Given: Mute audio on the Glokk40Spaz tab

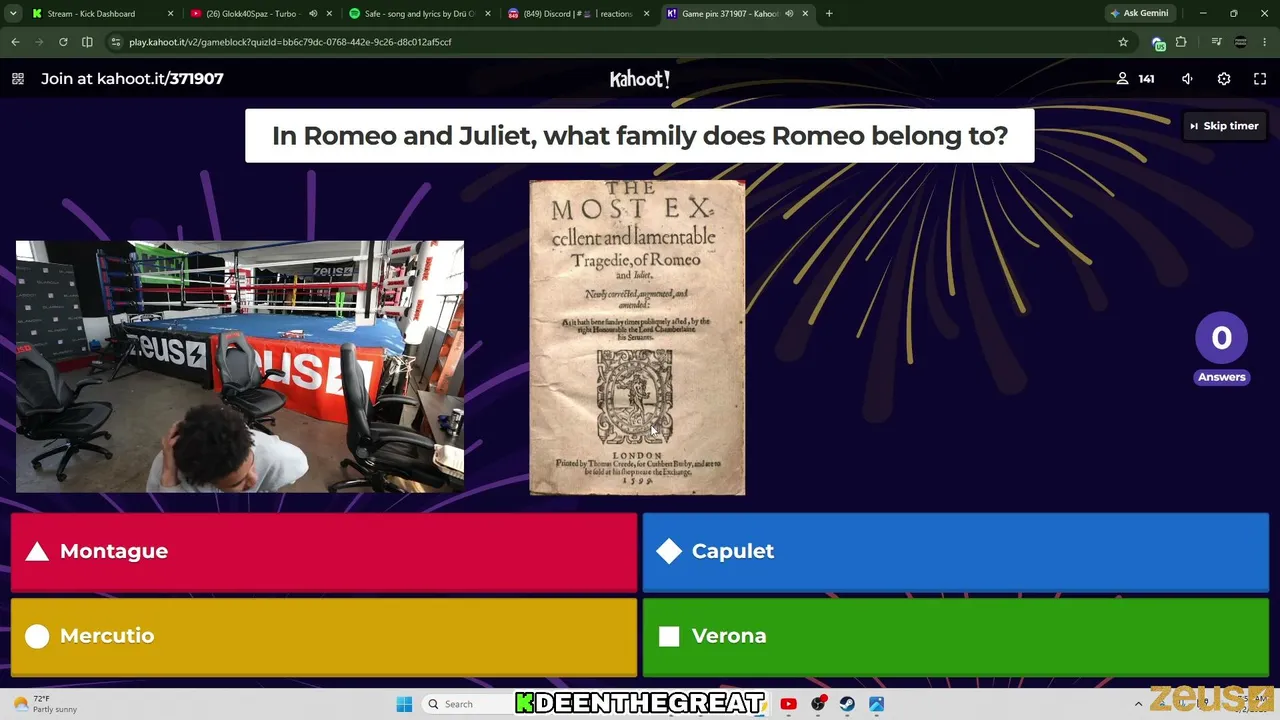Looking at the screenshot, I should click(313, 14).
